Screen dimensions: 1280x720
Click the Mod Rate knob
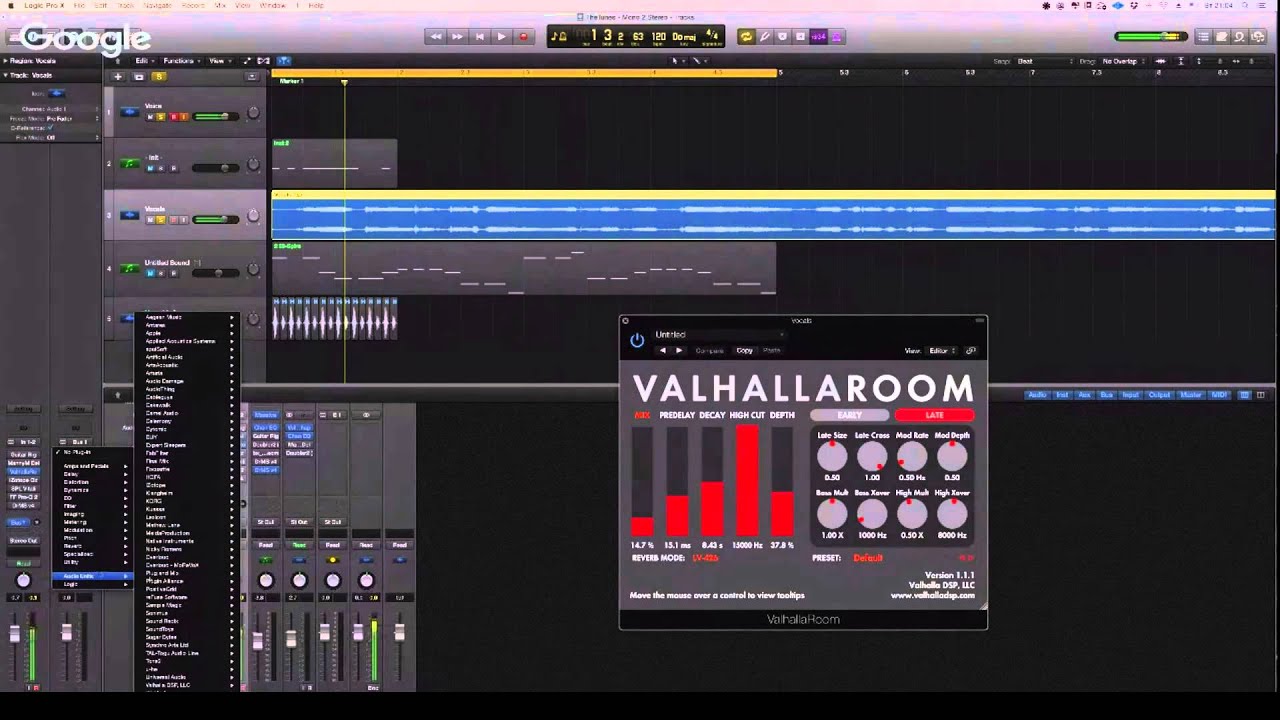pyautogui.click(x=912, y=456)
